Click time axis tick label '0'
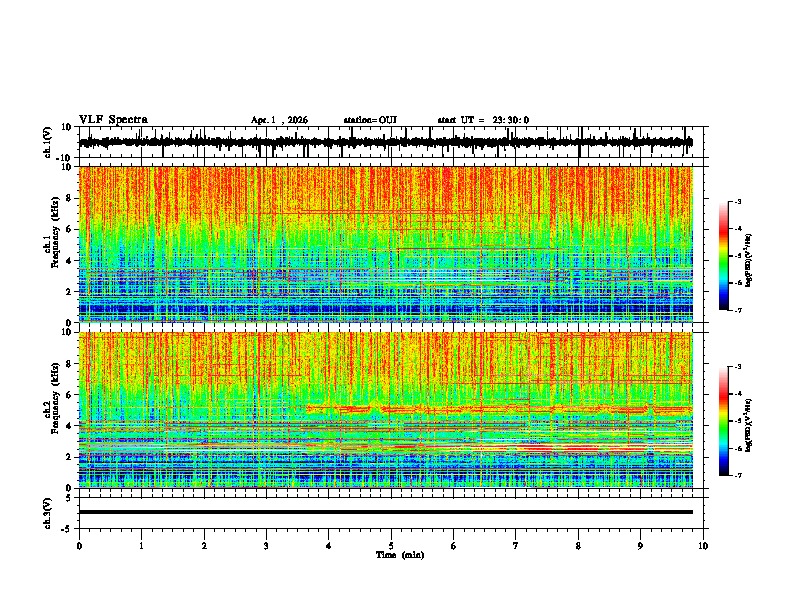 (x=79, y=546)
